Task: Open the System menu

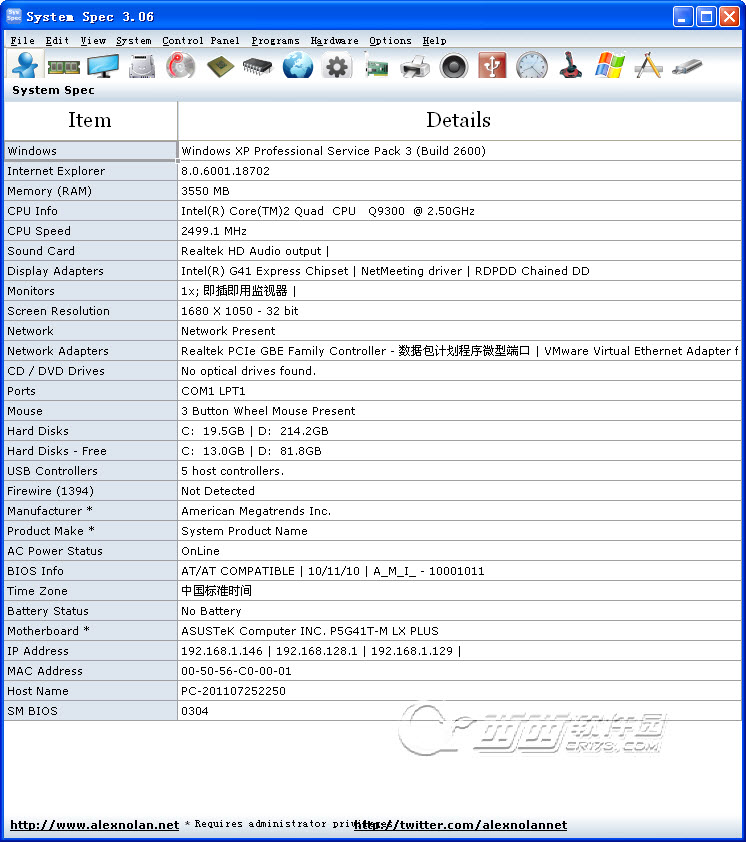Action: point(134,41)
